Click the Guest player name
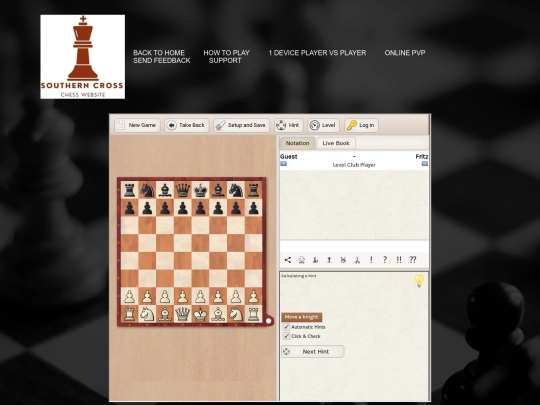The image size is (540, 405). pos(289,157)
